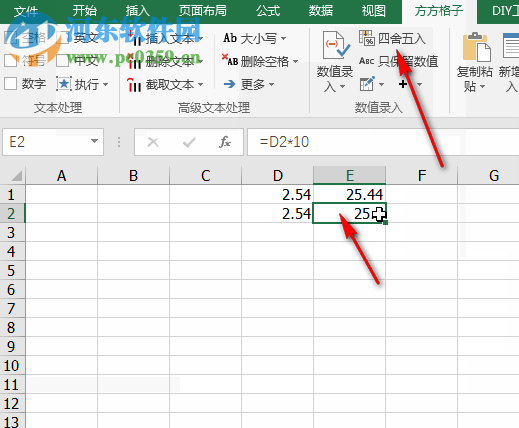Switch to the 数据 tab
Screen dimensions: 519x428
321,11
